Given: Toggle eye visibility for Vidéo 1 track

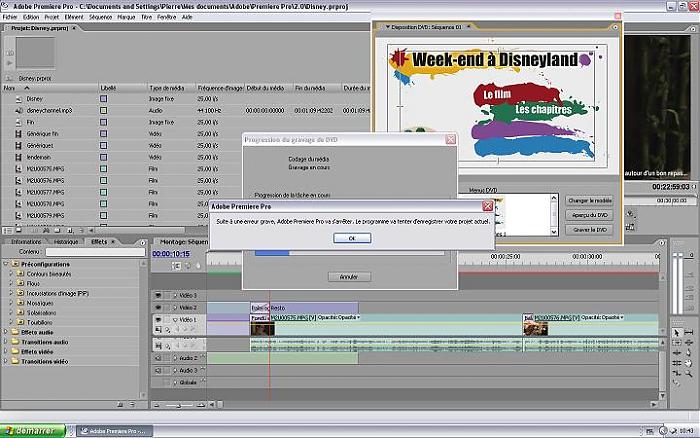Looking at the screenshot, I should (x=158, y=320).
